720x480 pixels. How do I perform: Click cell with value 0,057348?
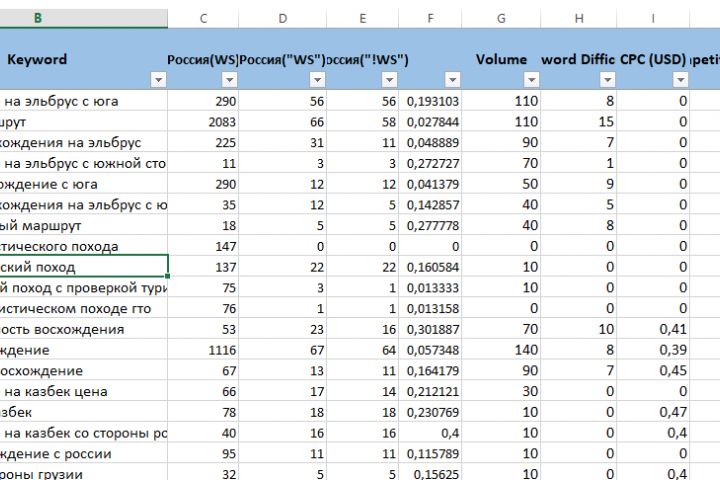pos(430,350)
